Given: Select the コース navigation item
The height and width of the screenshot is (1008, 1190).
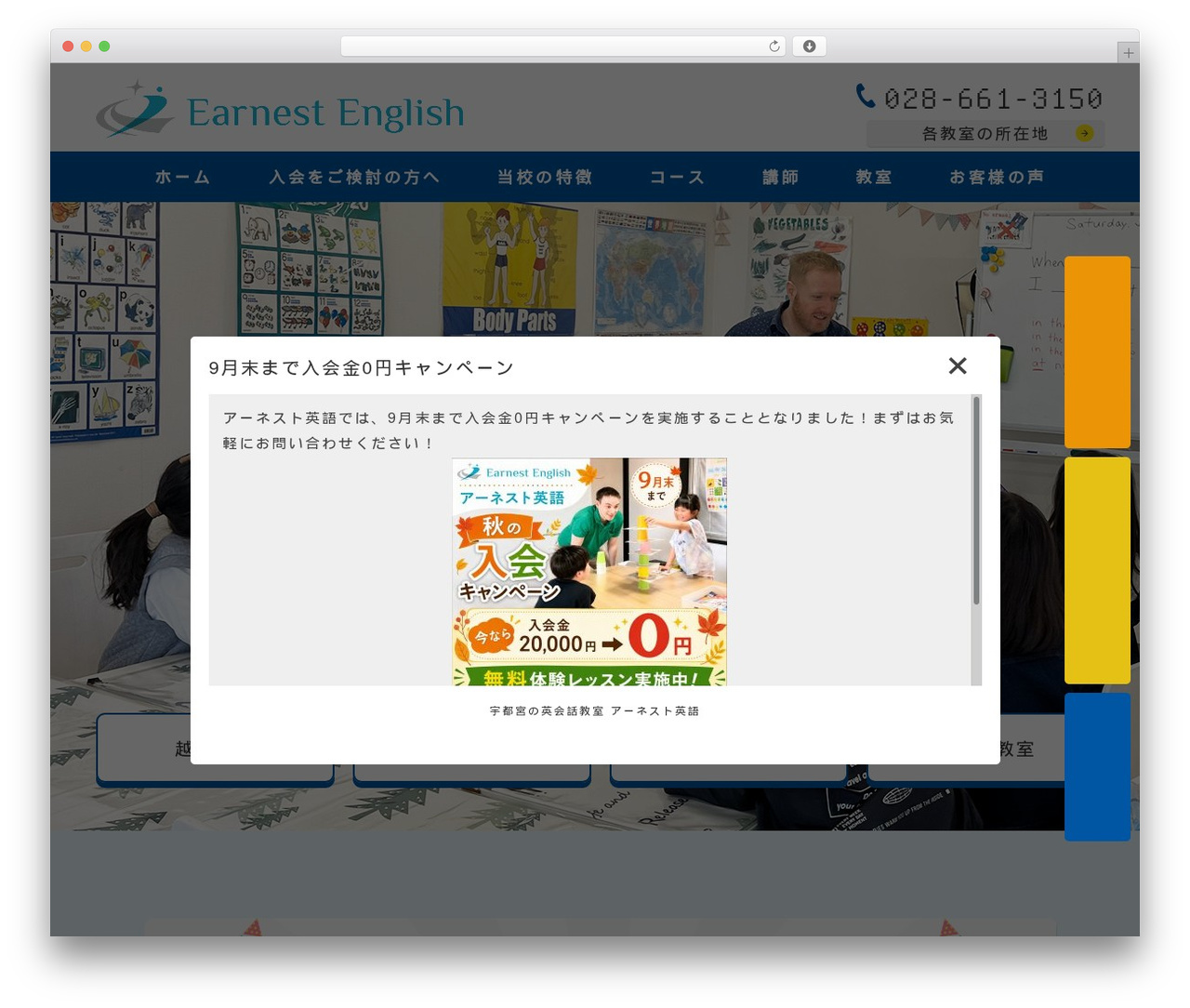Looking at the screenshot, I should click(677, 177).
